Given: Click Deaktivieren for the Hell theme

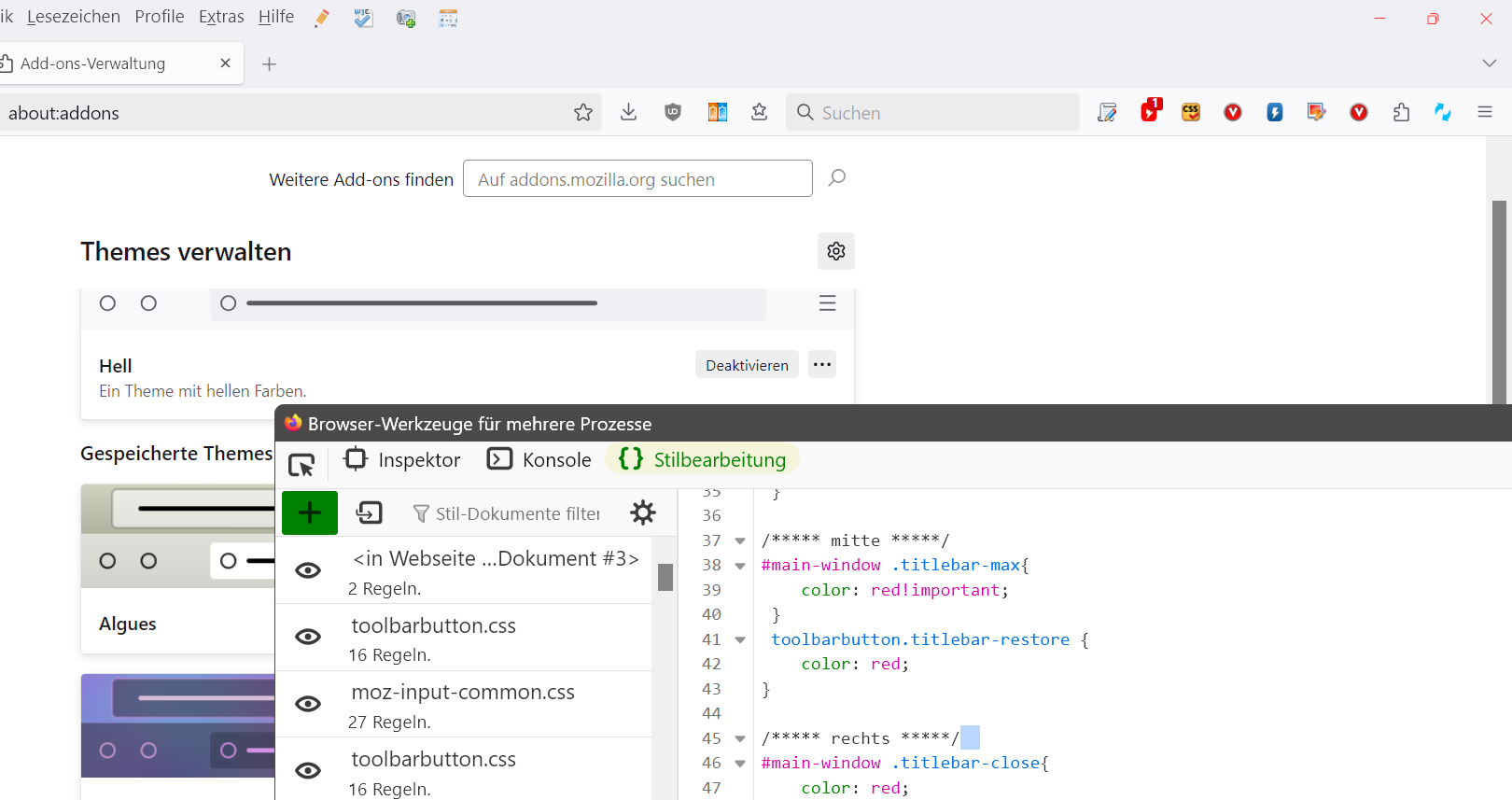Looking at the screenshot, I should 747,365.
